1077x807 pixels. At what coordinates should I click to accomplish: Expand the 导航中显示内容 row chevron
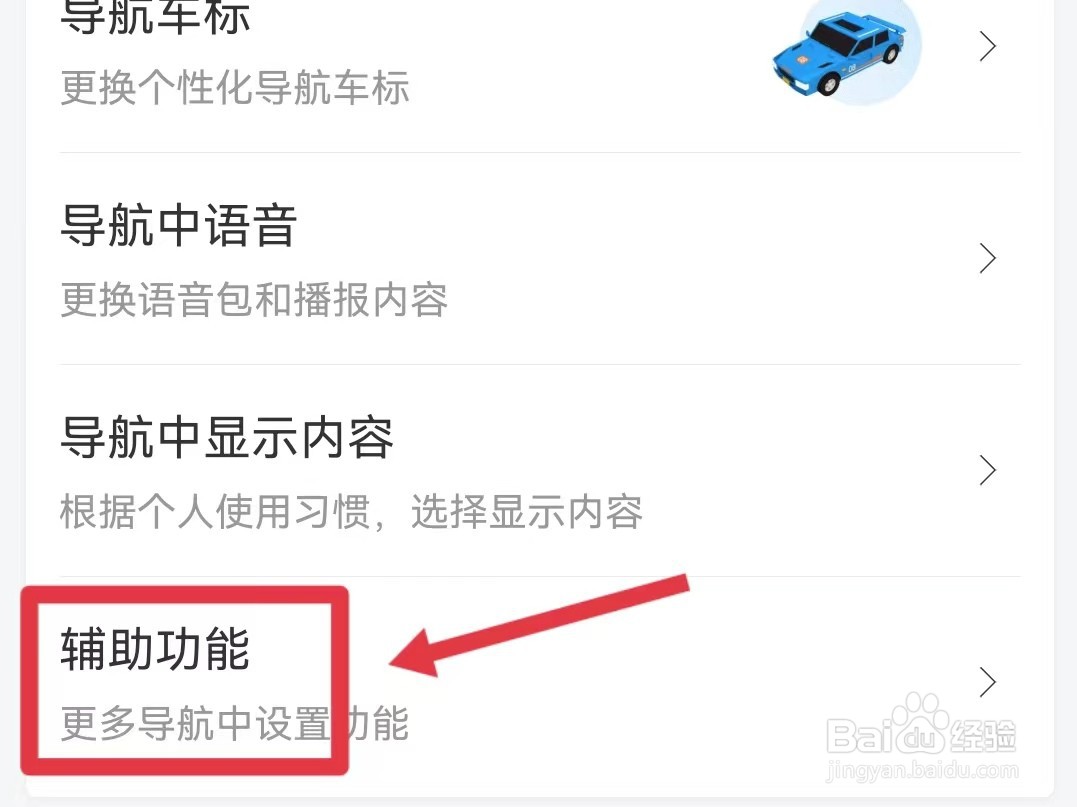(x=988, y=470)
